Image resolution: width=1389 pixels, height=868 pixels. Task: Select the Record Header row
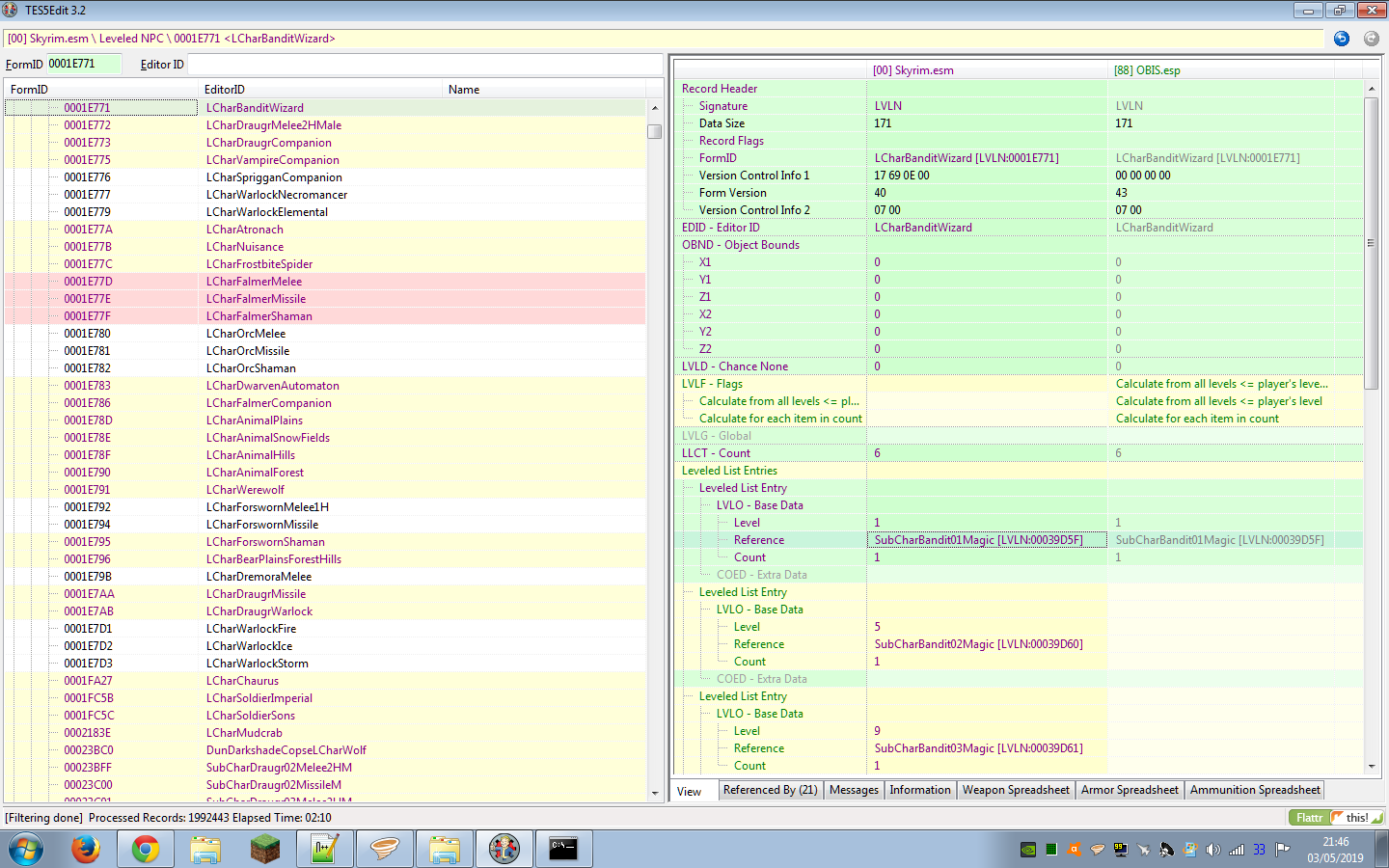[x=1019, y=89]
